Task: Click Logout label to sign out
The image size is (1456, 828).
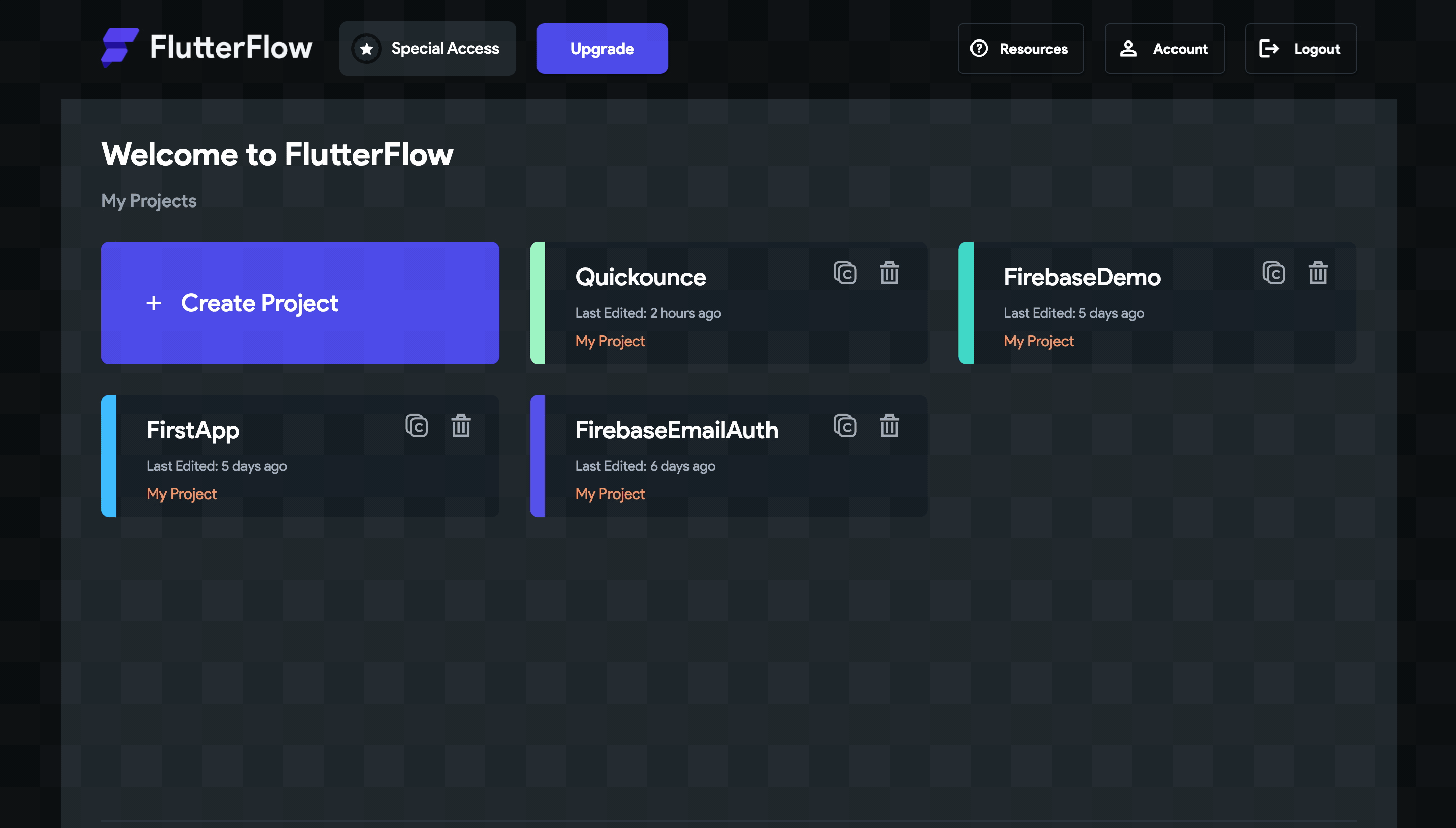Action: point(1317,49)
